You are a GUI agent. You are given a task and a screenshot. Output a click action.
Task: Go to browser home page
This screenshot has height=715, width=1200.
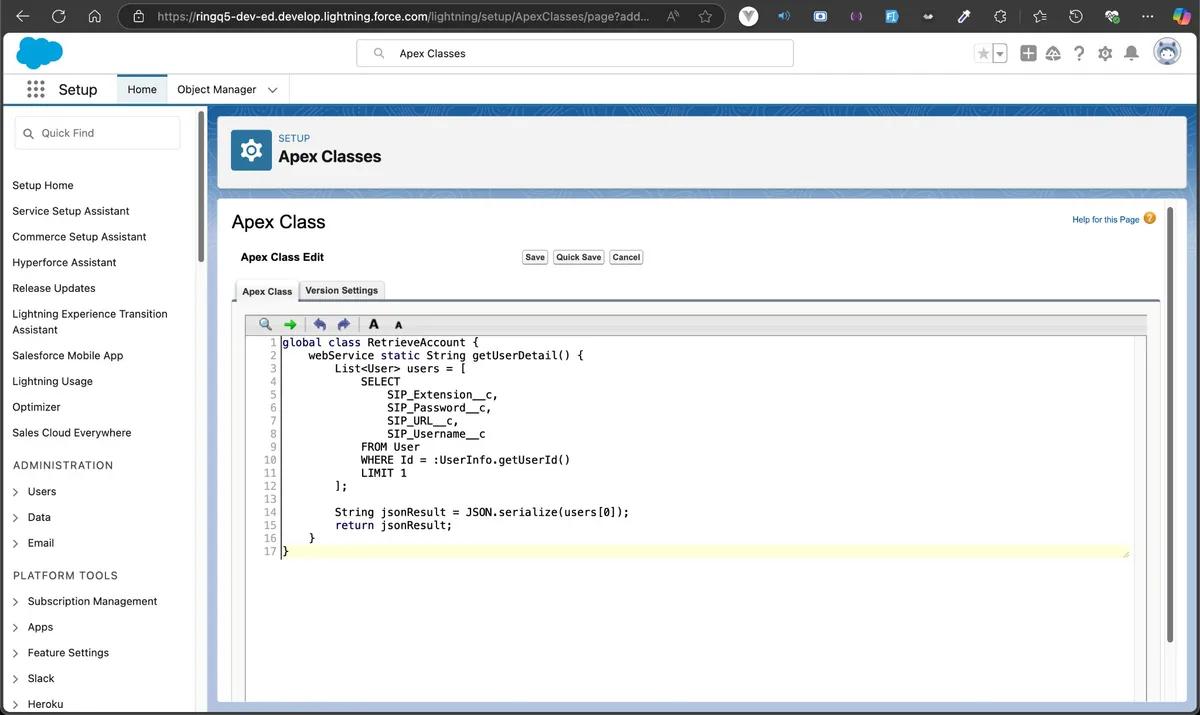pyautogui.click(x=94, y=16)
